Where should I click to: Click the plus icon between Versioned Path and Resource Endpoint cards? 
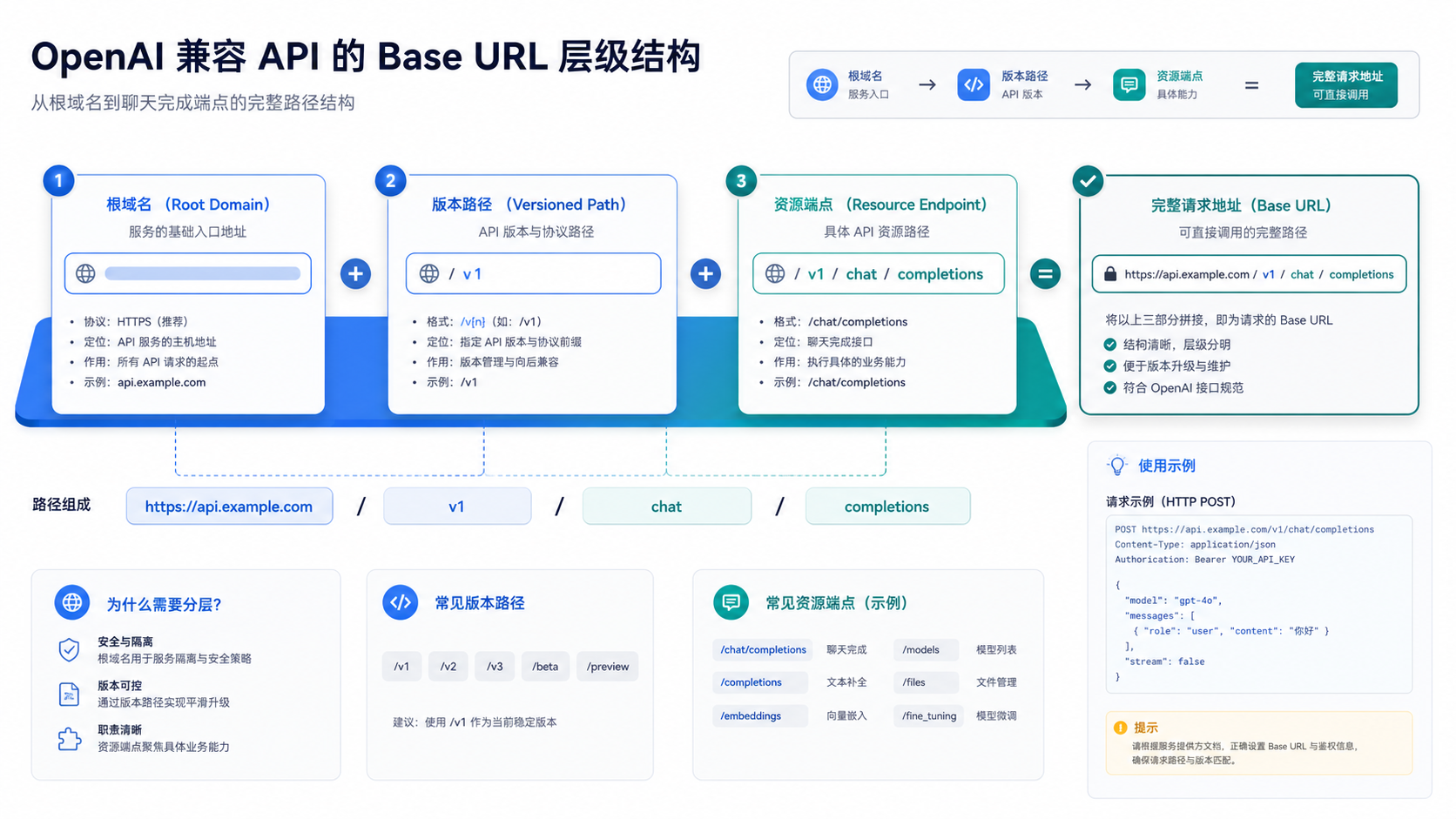[705, 274]
